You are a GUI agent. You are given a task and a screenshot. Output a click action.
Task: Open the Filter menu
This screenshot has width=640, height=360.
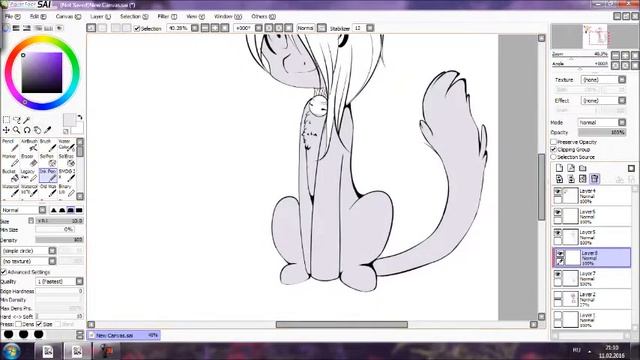click(x=167, y=17)
